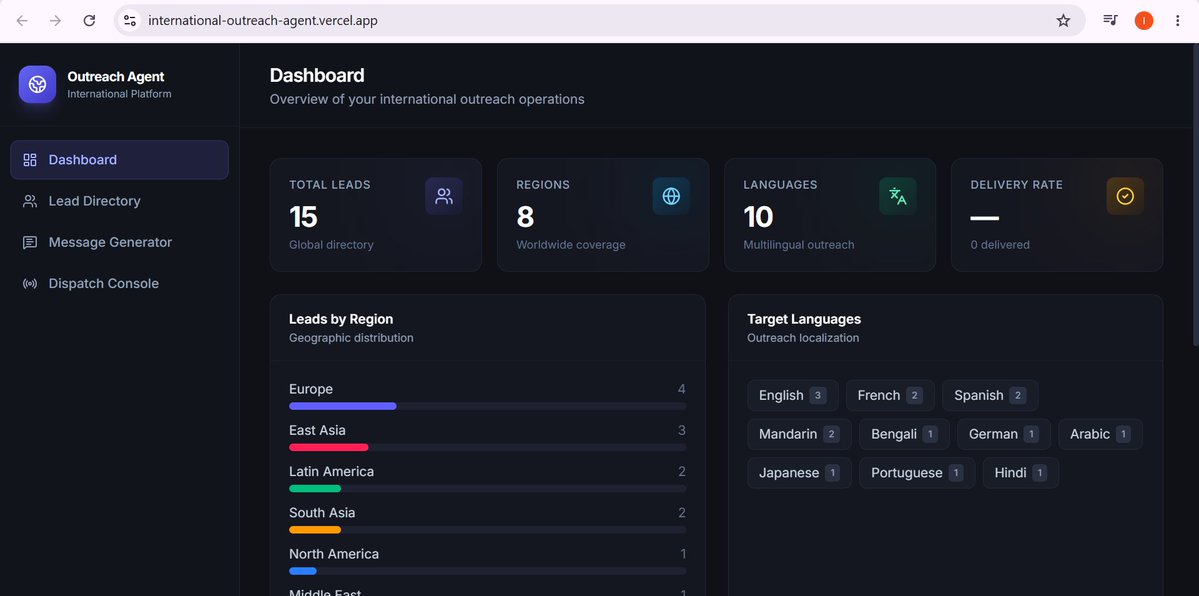Click the green Latin America progress bar

pos(315,488)
